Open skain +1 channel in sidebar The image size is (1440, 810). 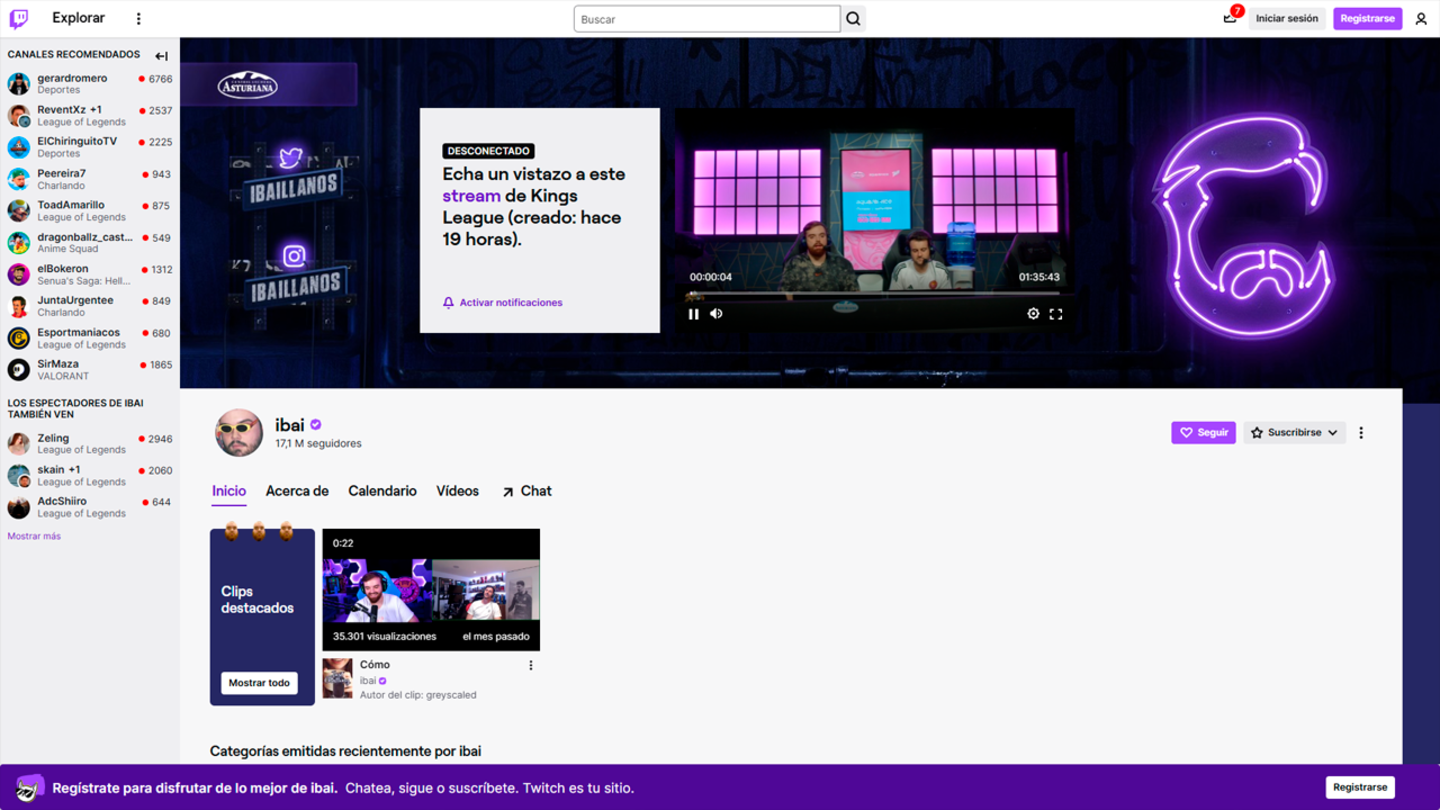tap(90, 476)
